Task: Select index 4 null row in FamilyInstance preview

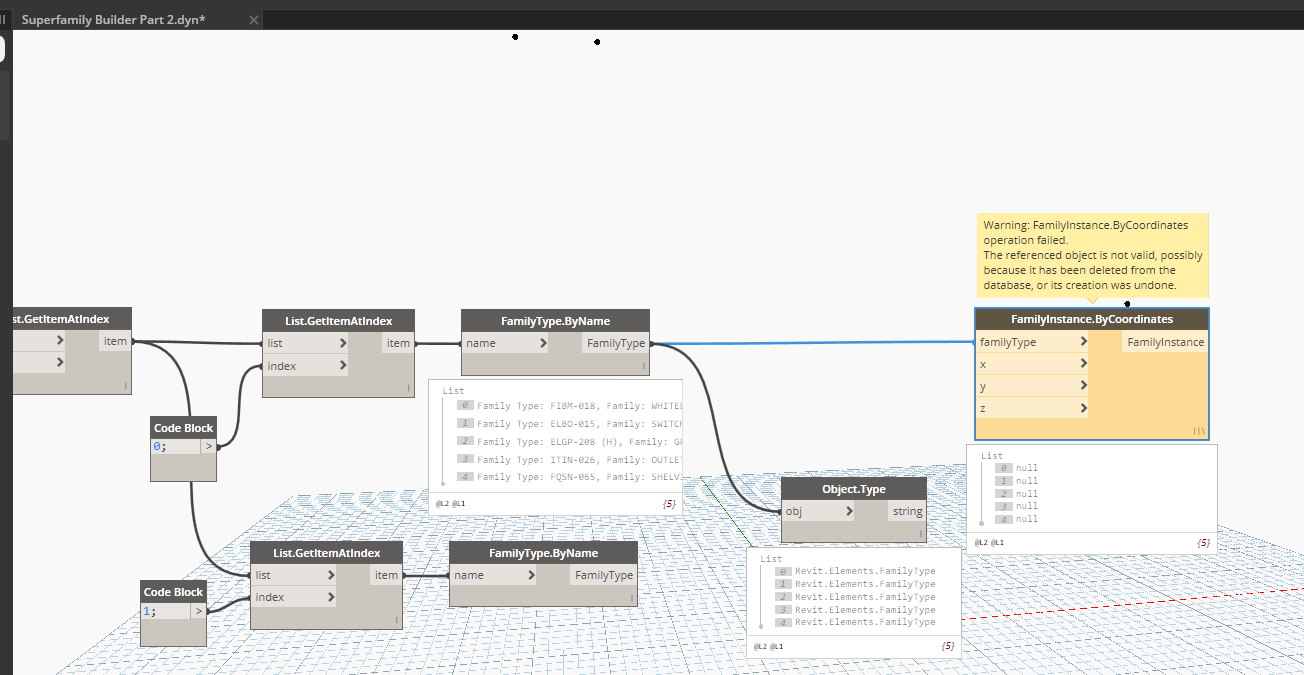Action: pyautogui.click(x=1017, y=519)
